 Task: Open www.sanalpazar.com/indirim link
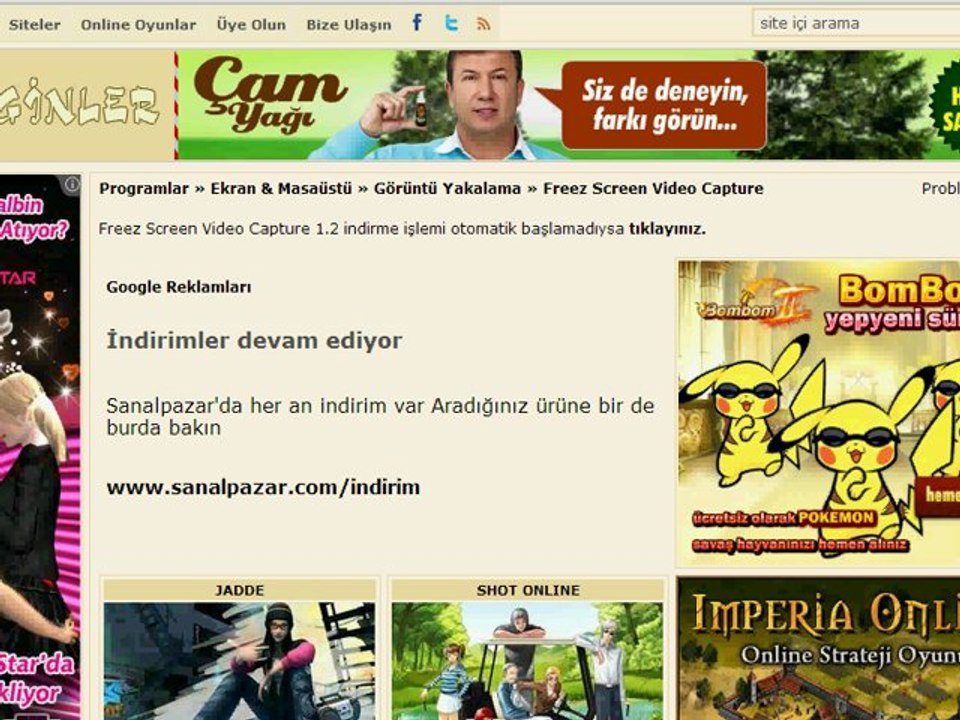263,487
